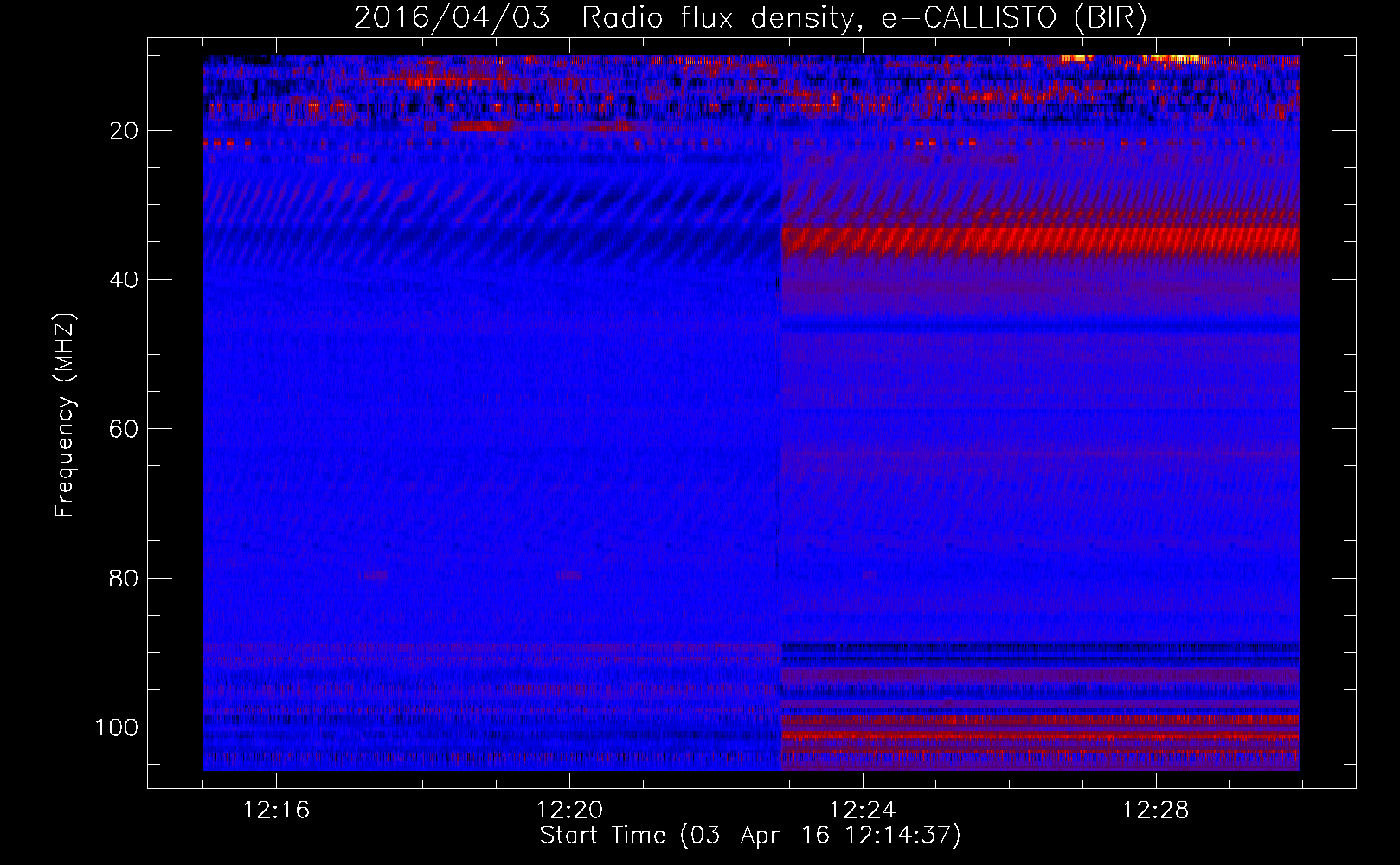Click the 40 frequency tick label
This screenshot has height=865, width=1400.
click(x=125, y=280)
